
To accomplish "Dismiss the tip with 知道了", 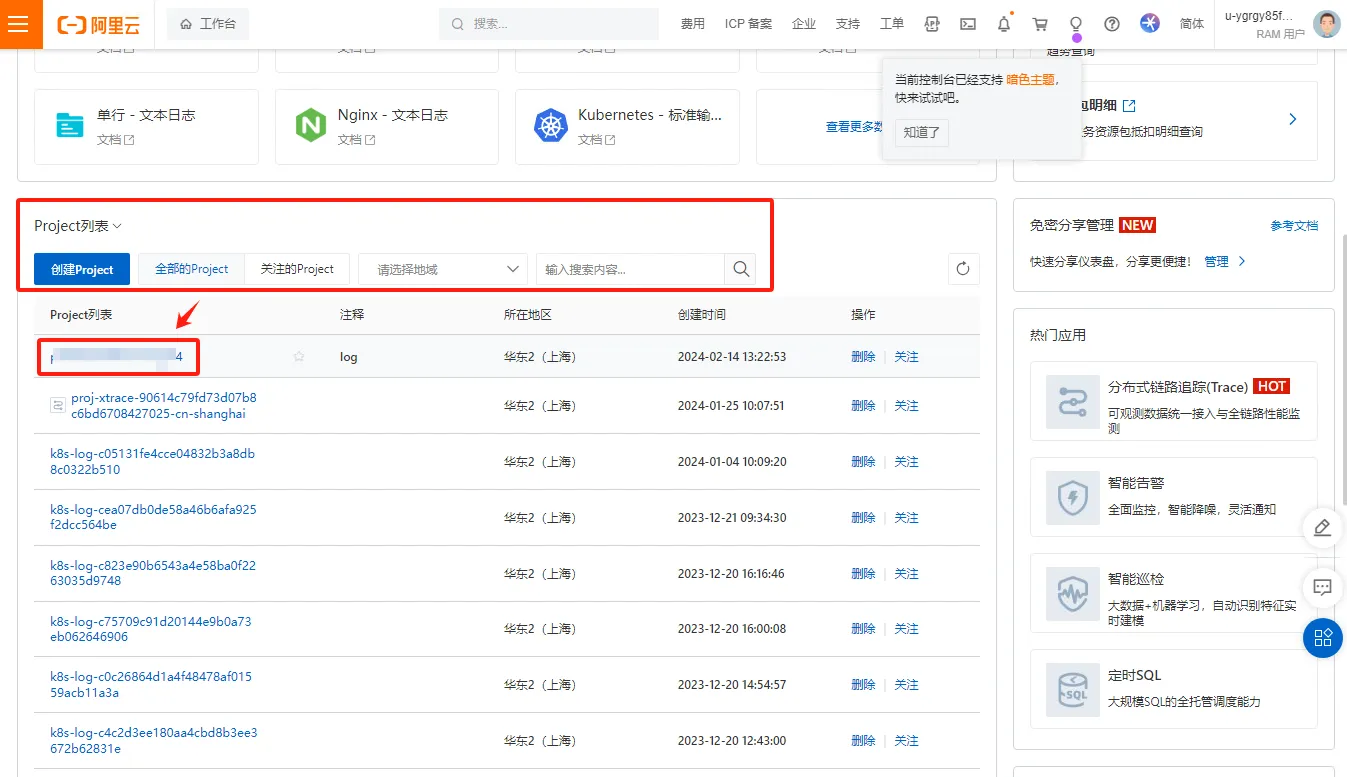I will (922, 132).
